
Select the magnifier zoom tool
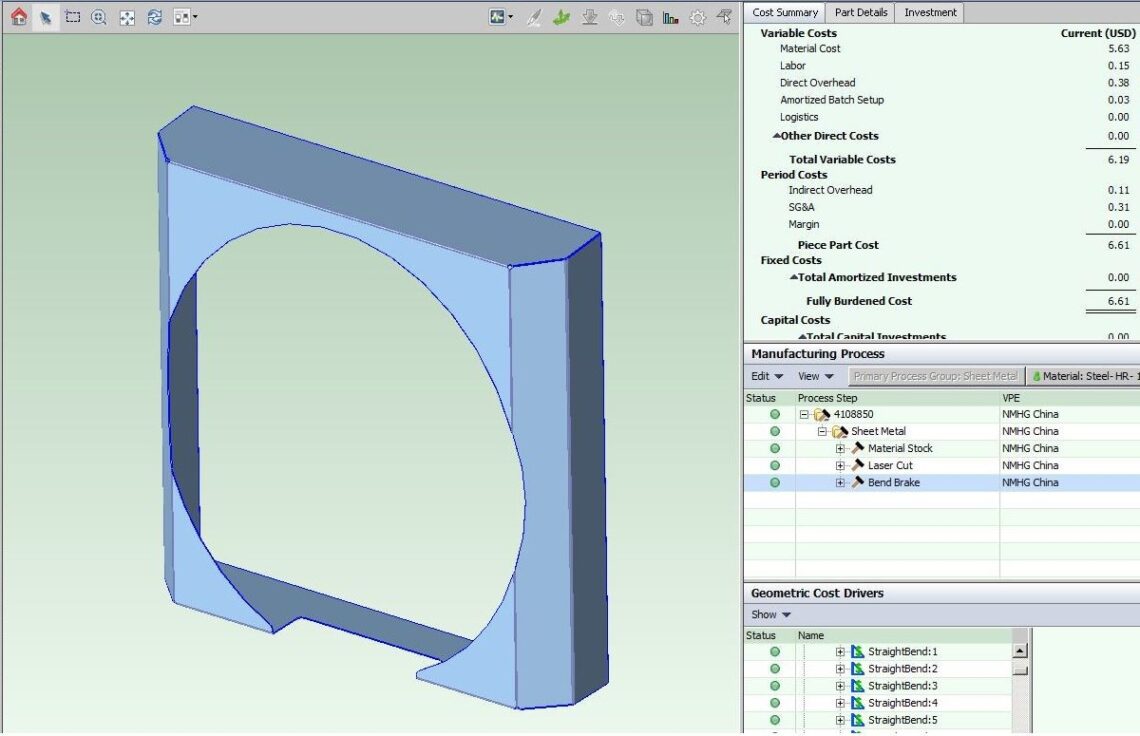point(97,17)
